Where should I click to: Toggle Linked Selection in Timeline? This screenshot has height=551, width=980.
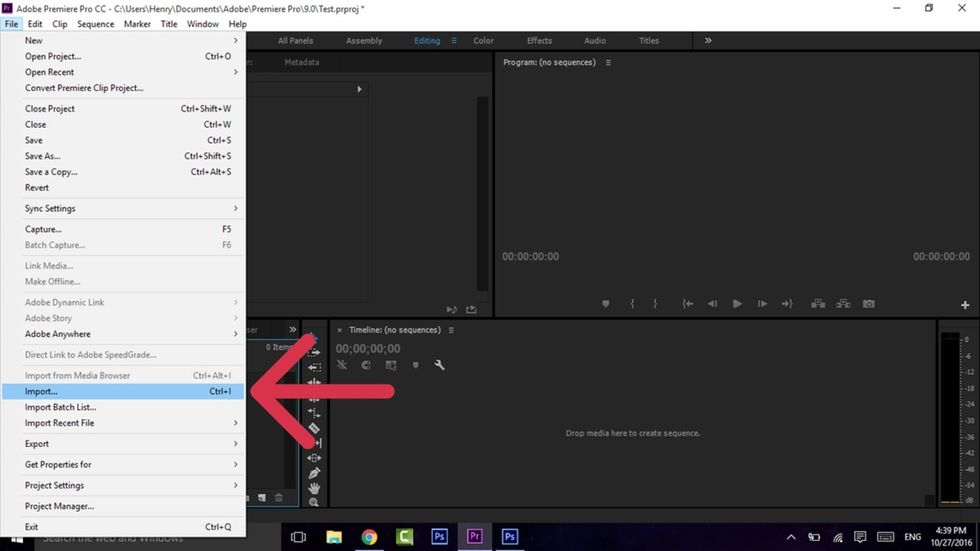(391, 365)
